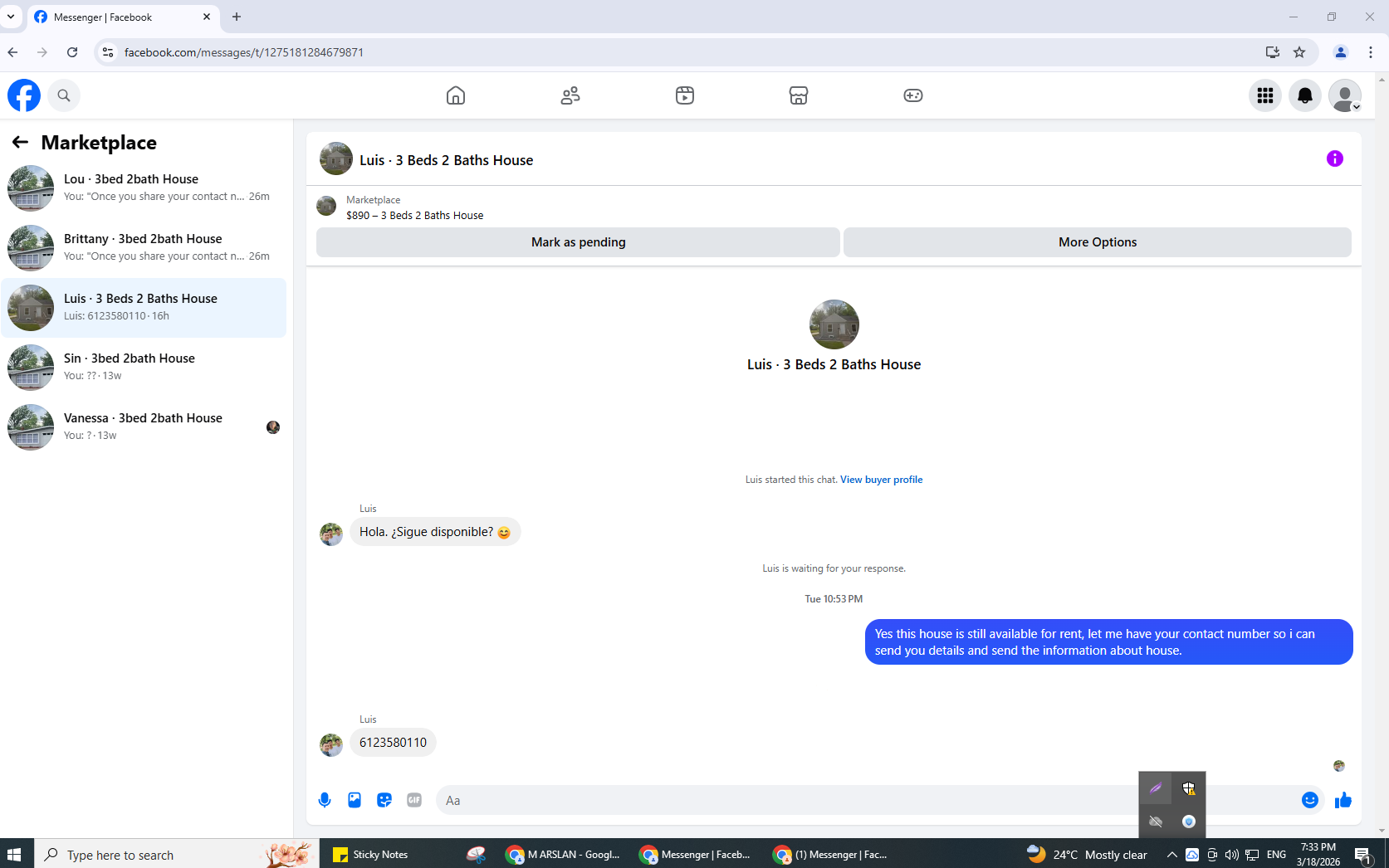Click the large house listing thumbnail
The height and width of the screenshot is (868, 1389).
tap(834, 324)
